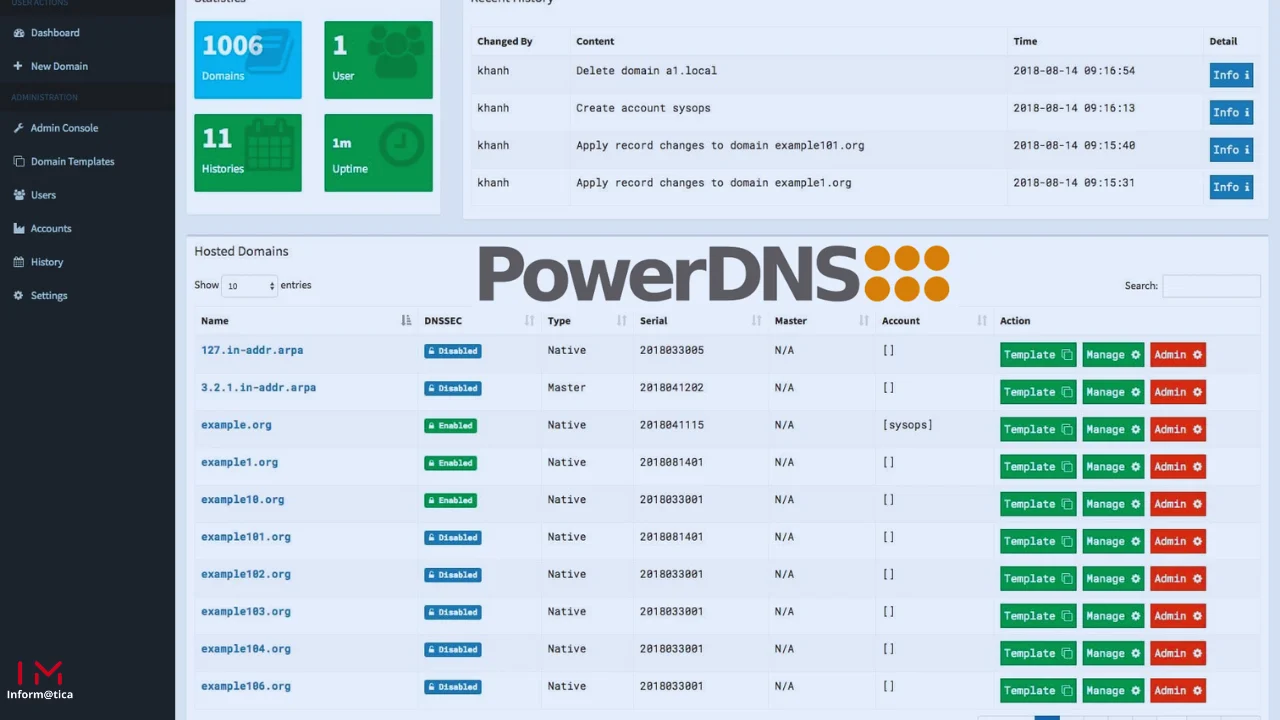Sort table by Name column
The image size is (1280, 720).
pyautogui.click(x=305, y=321)
